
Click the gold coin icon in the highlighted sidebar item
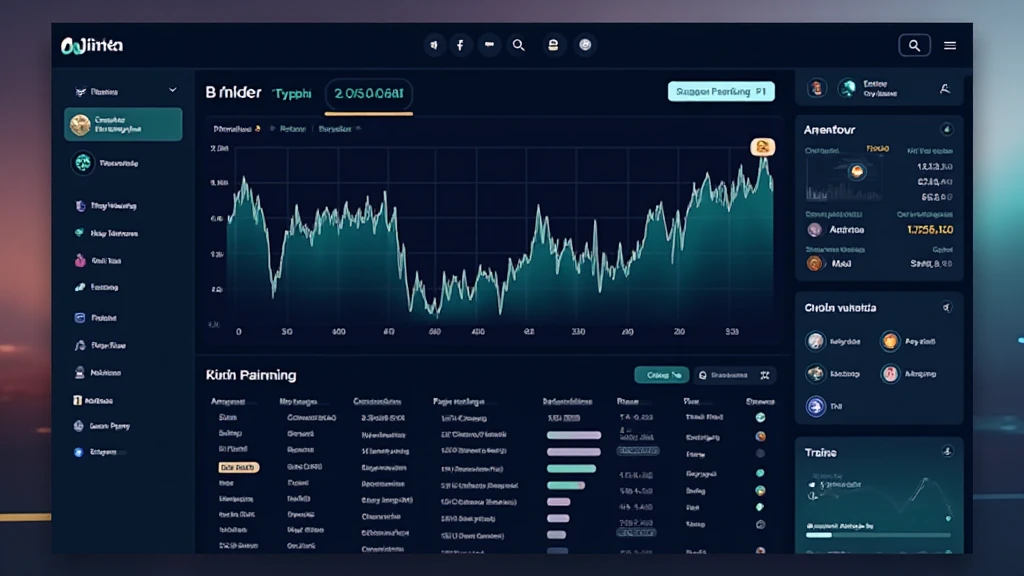pyautogui.click(x=79, y=125)
